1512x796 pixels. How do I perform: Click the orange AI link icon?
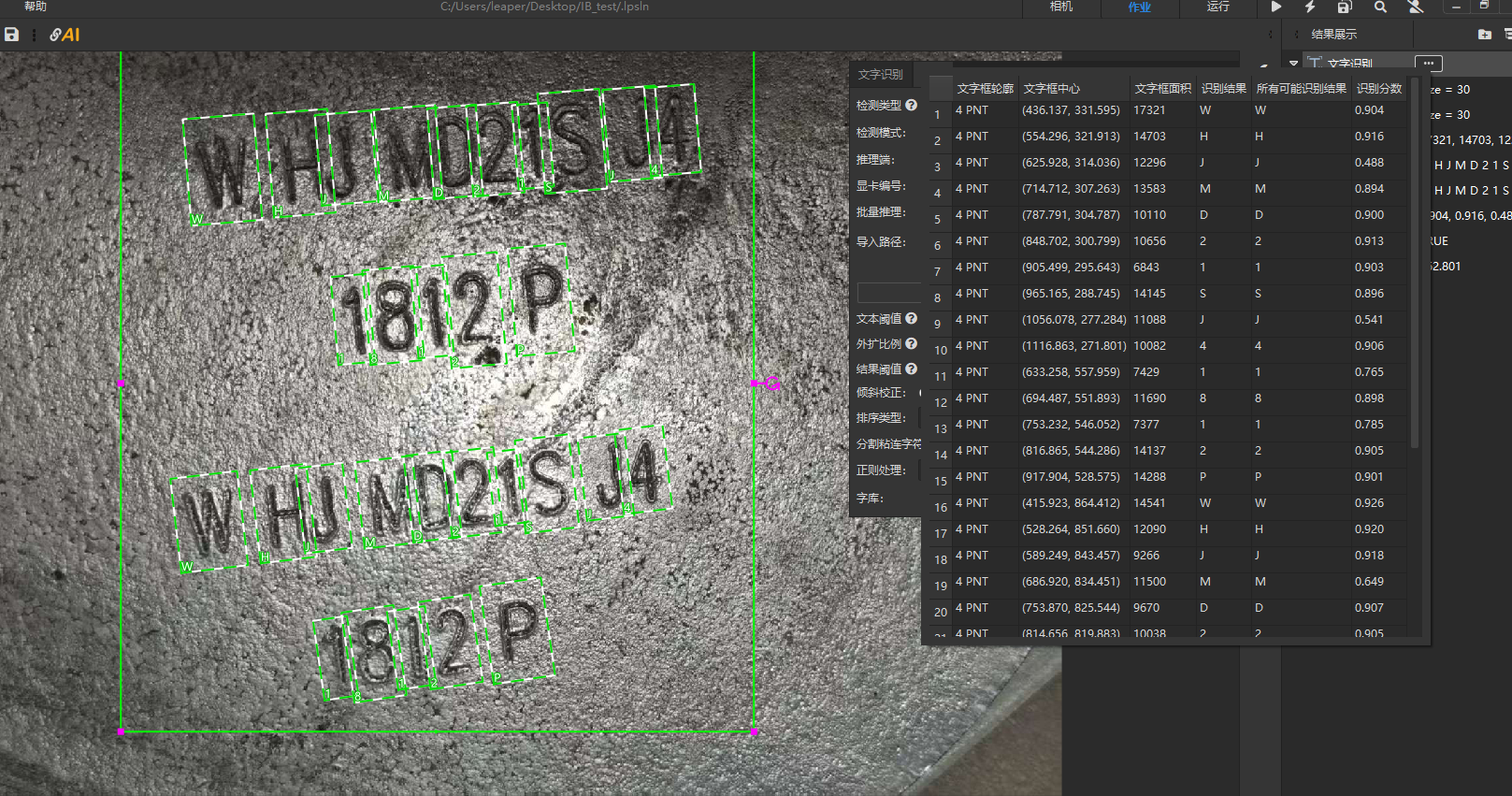coord(65,35)
